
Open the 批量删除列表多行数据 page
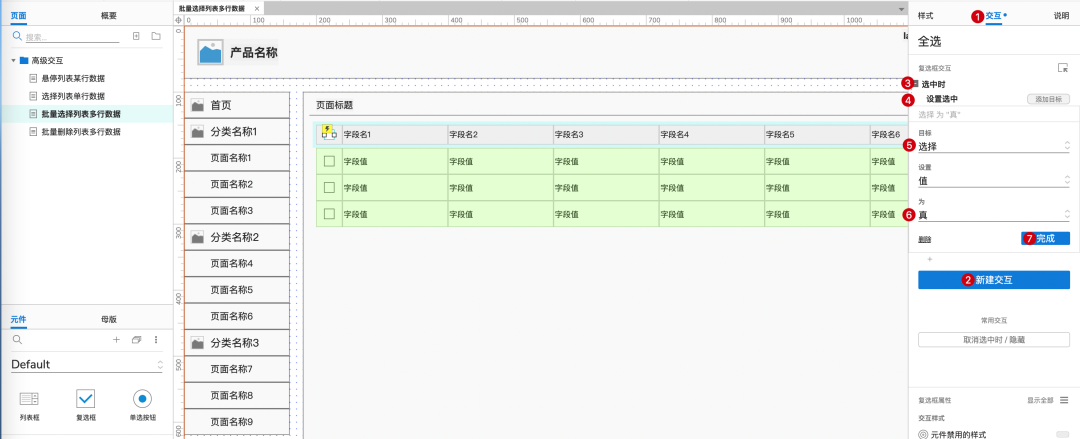click(81, 132)
